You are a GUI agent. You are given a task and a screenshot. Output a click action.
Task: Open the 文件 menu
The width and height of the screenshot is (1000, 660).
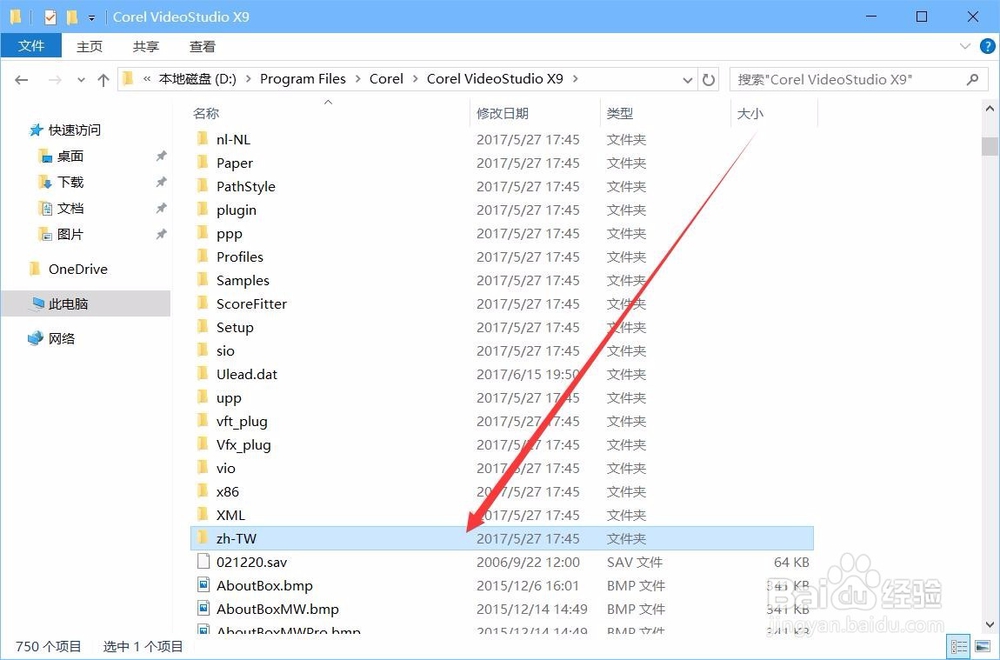[x=31, y=46]
